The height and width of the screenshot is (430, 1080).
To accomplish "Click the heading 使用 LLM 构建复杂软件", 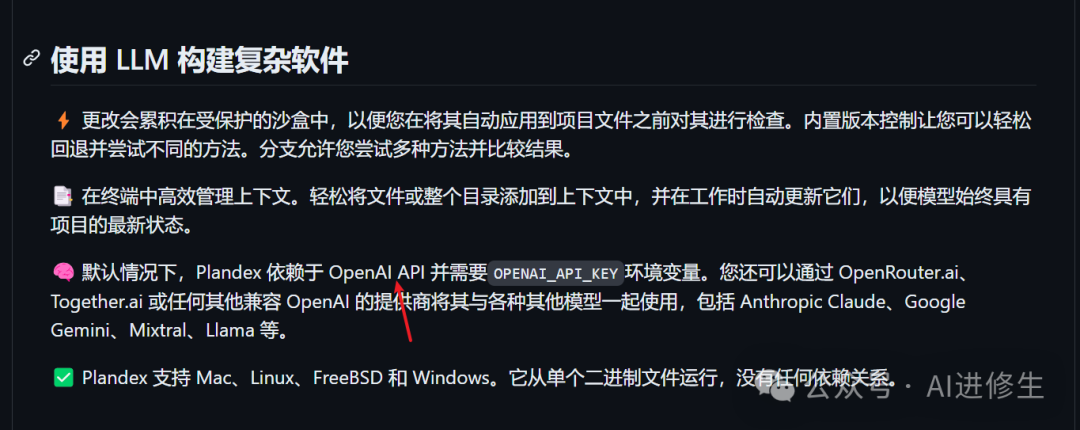I will click(x=199, y=61).
